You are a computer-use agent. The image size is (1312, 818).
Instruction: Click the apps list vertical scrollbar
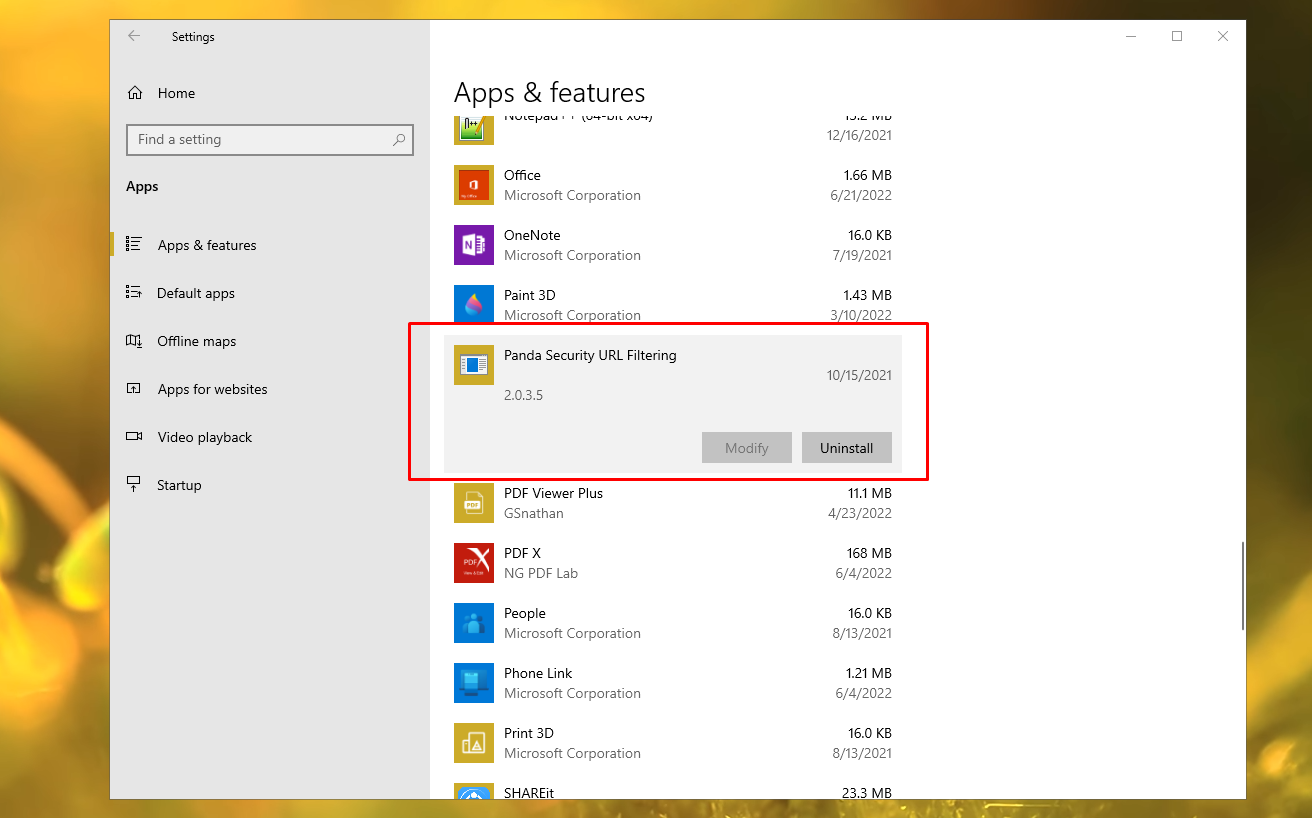(1243, 585)
